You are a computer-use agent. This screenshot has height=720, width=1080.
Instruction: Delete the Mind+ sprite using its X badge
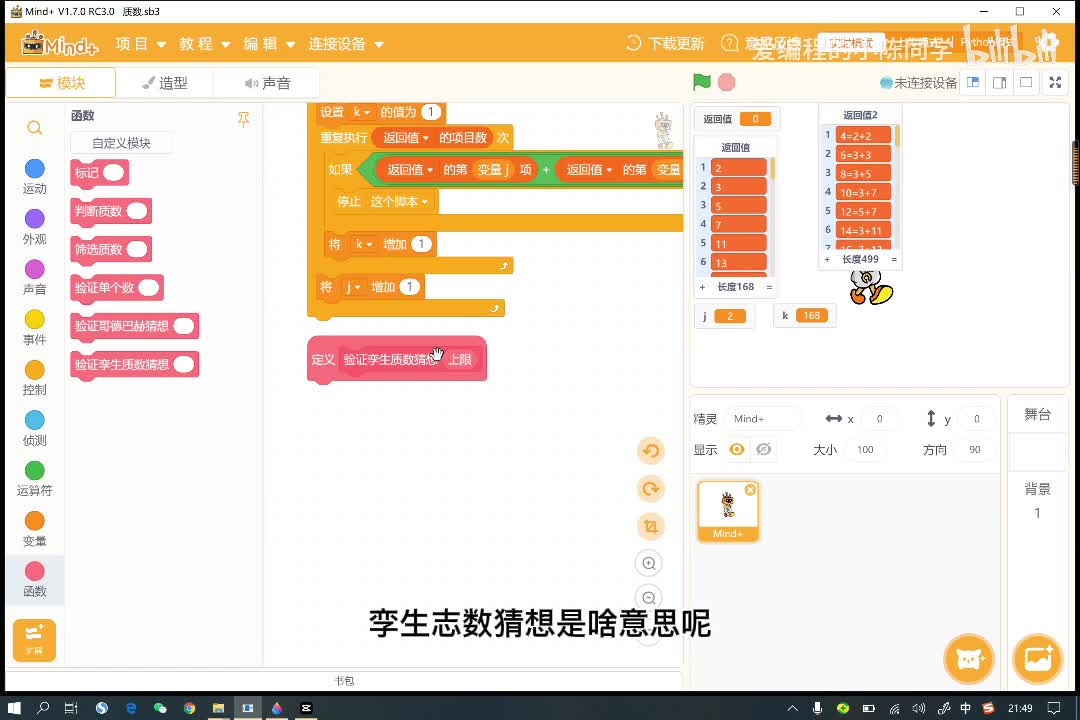click(x=750, y=489)
